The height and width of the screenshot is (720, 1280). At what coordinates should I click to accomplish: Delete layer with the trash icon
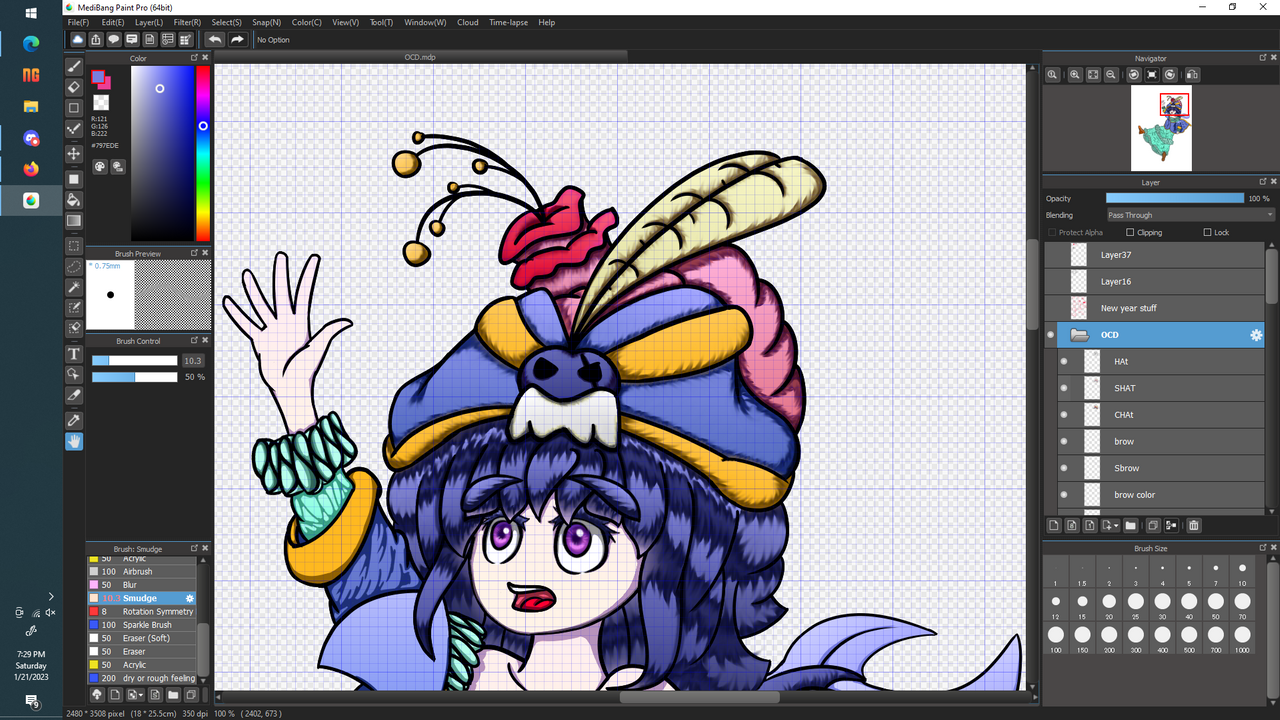point(1194,525)
